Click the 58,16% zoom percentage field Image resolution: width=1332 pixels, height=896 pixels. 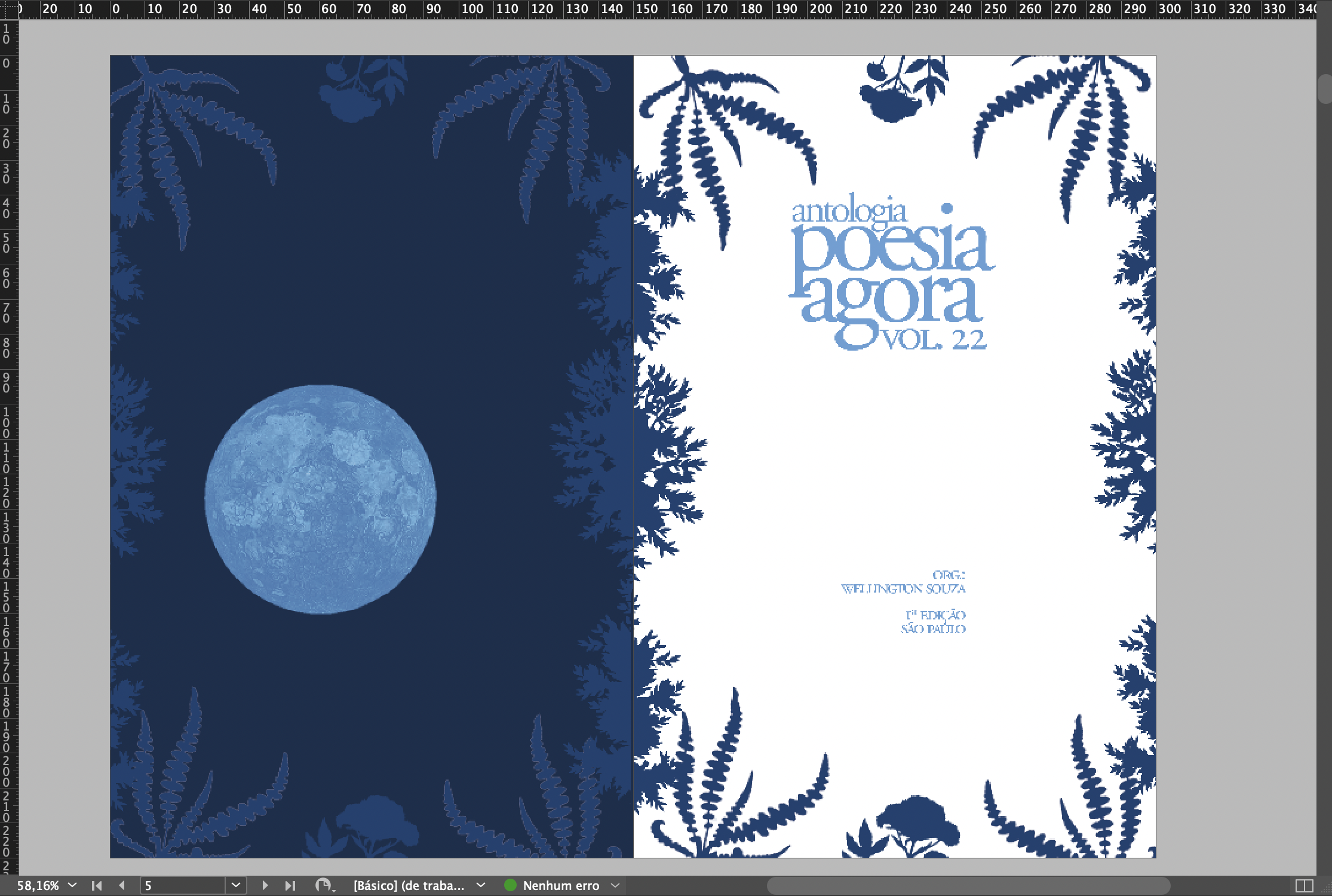[x=38, y=885]
